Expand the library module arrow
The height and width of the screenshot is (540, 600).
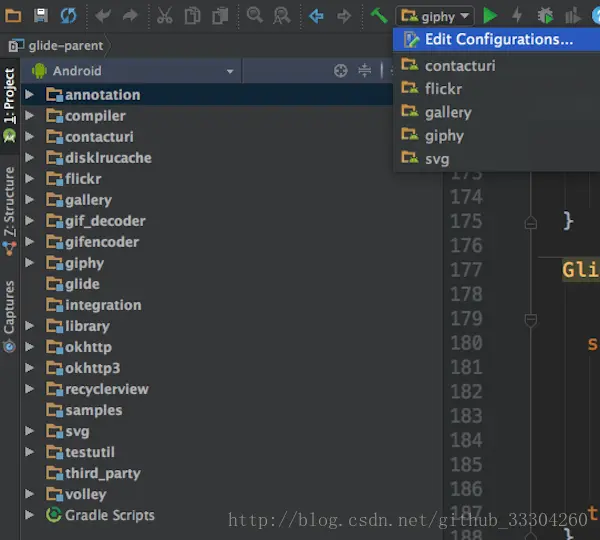coord(29,326)
